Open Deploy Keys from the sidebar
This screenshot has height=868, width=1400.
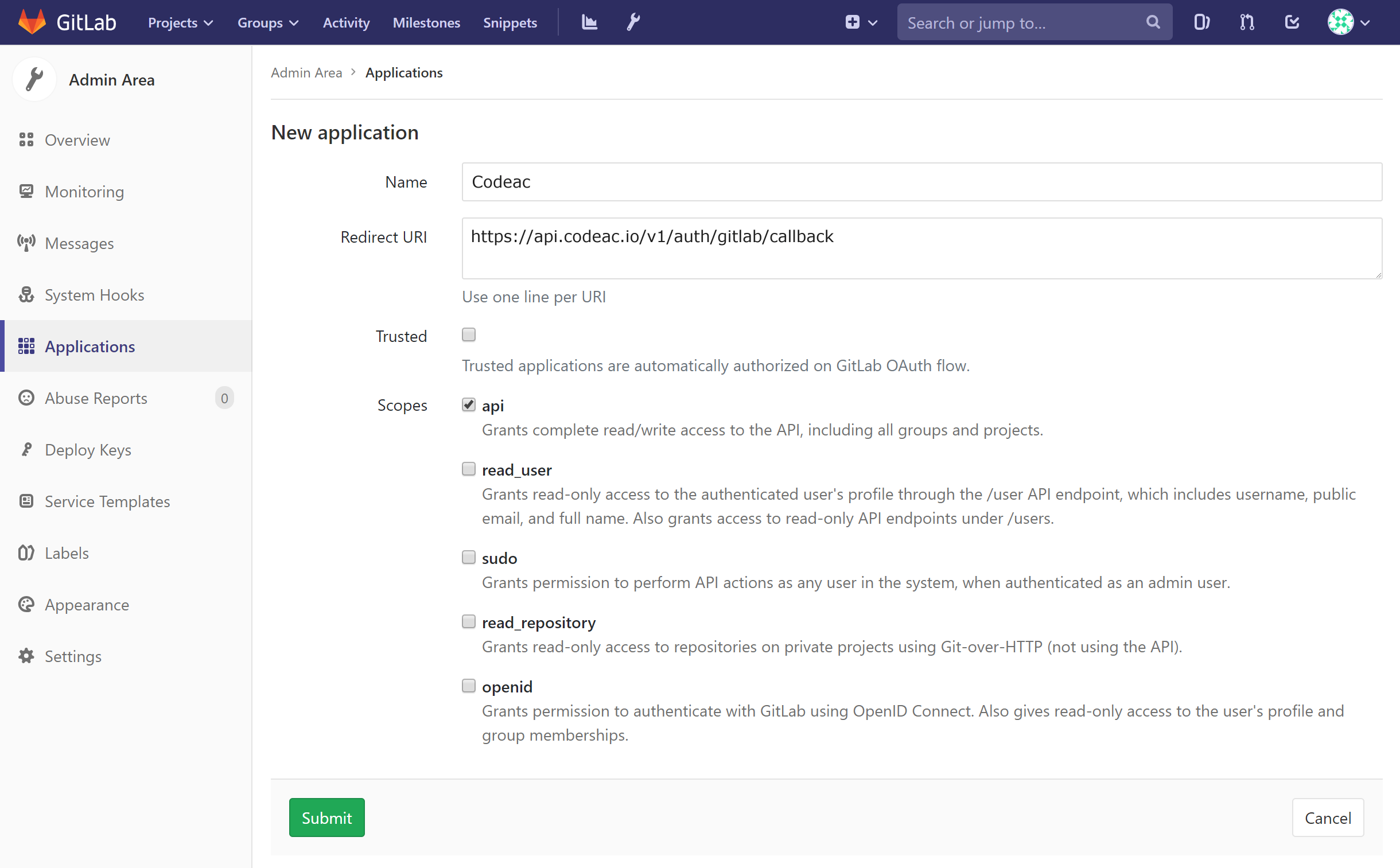point(88,450)
